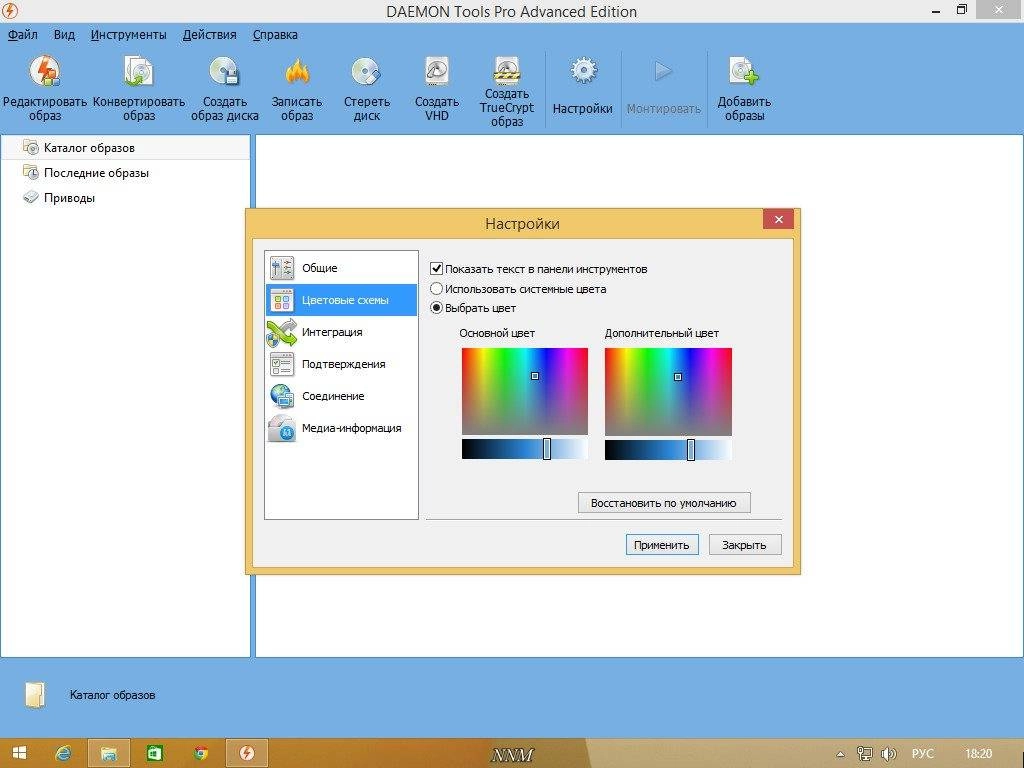1024x768 pixels.
Task: Click the Apply (Применить) button
Action: coord(662,545)
